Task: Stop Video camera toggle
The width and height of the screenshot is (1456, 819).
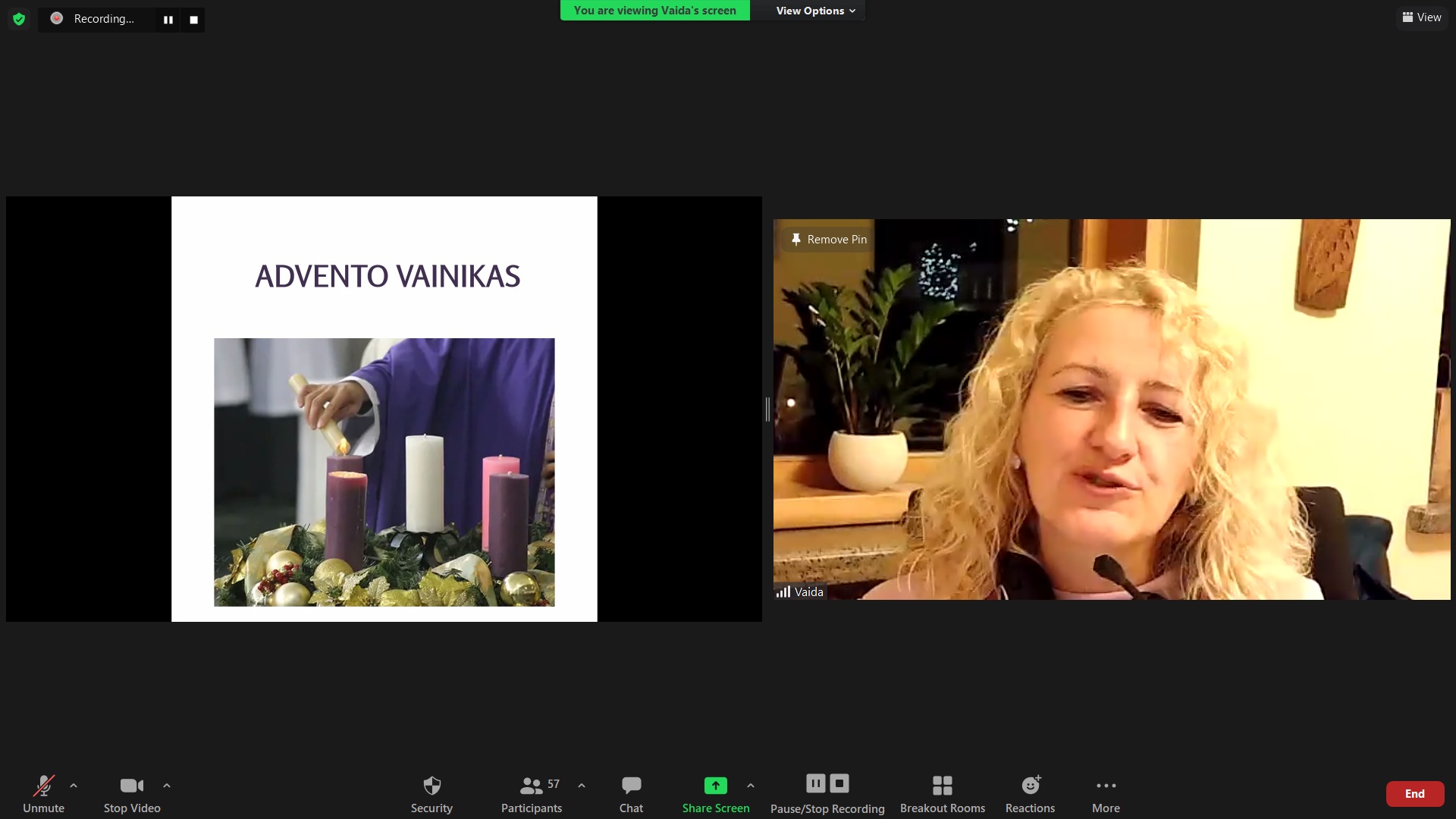Action: click(x=132, y=794)
